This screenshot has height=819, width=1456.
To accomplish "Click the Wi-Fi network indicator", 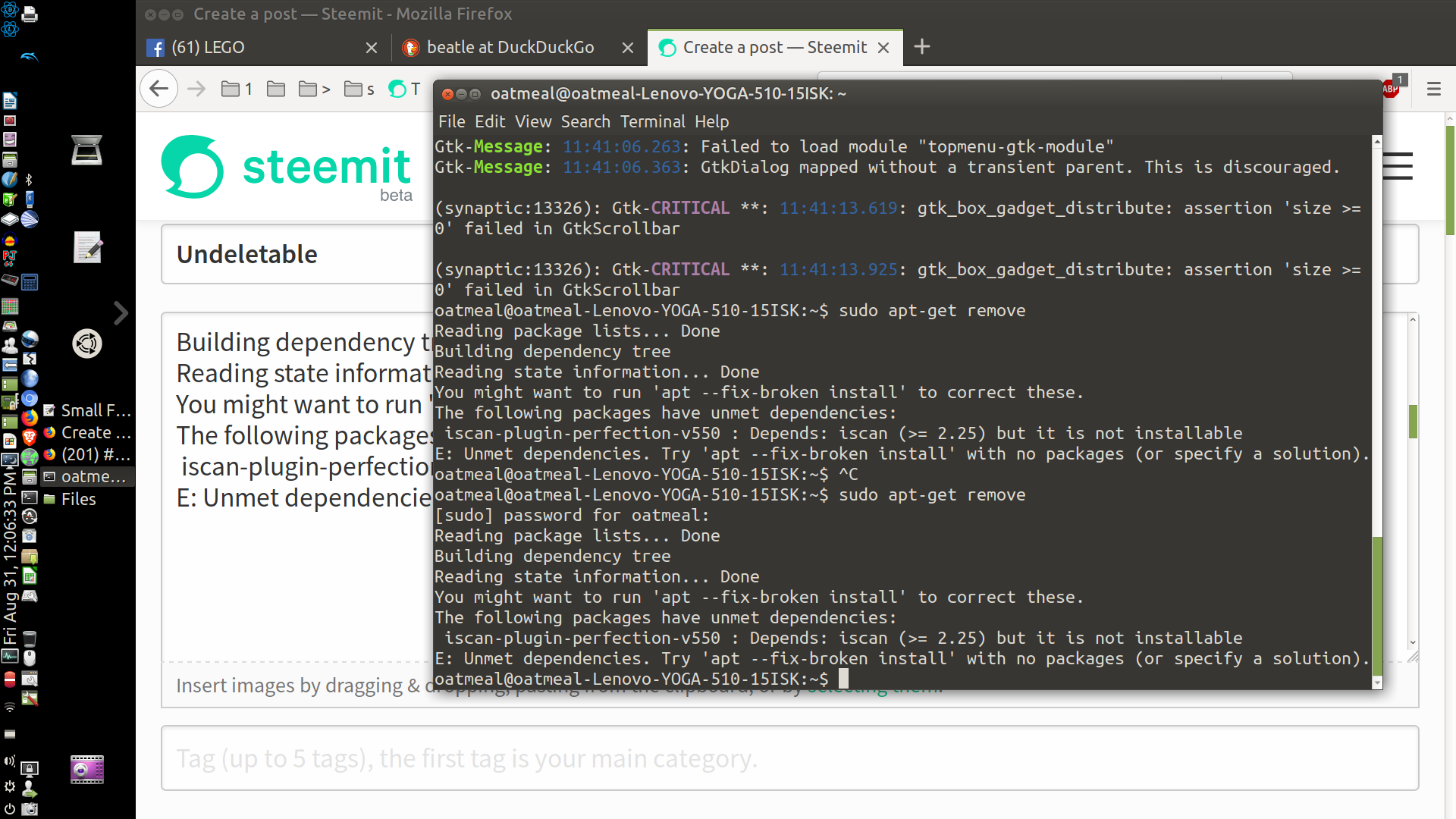I will [10, 707].
